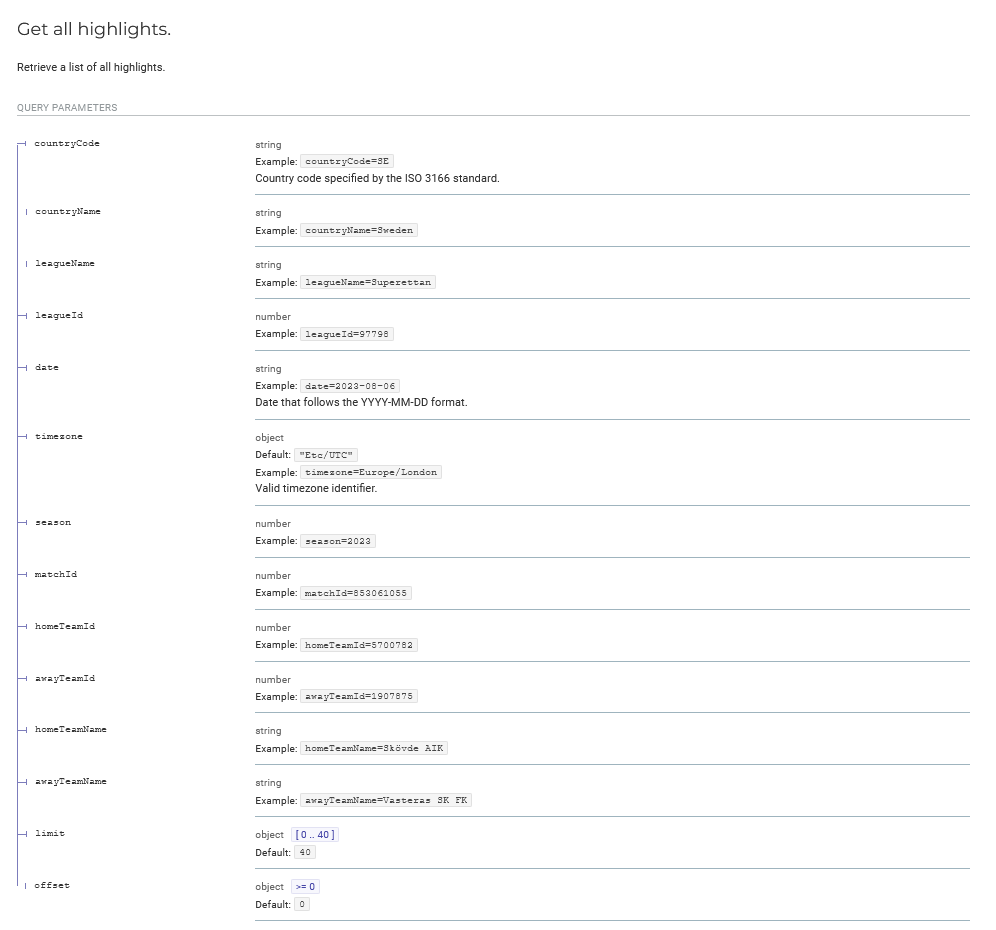The width and height of the screenshot is (996, 930).
Task: Select the leagueId=97798 example value
Action: tap(347, 334)
